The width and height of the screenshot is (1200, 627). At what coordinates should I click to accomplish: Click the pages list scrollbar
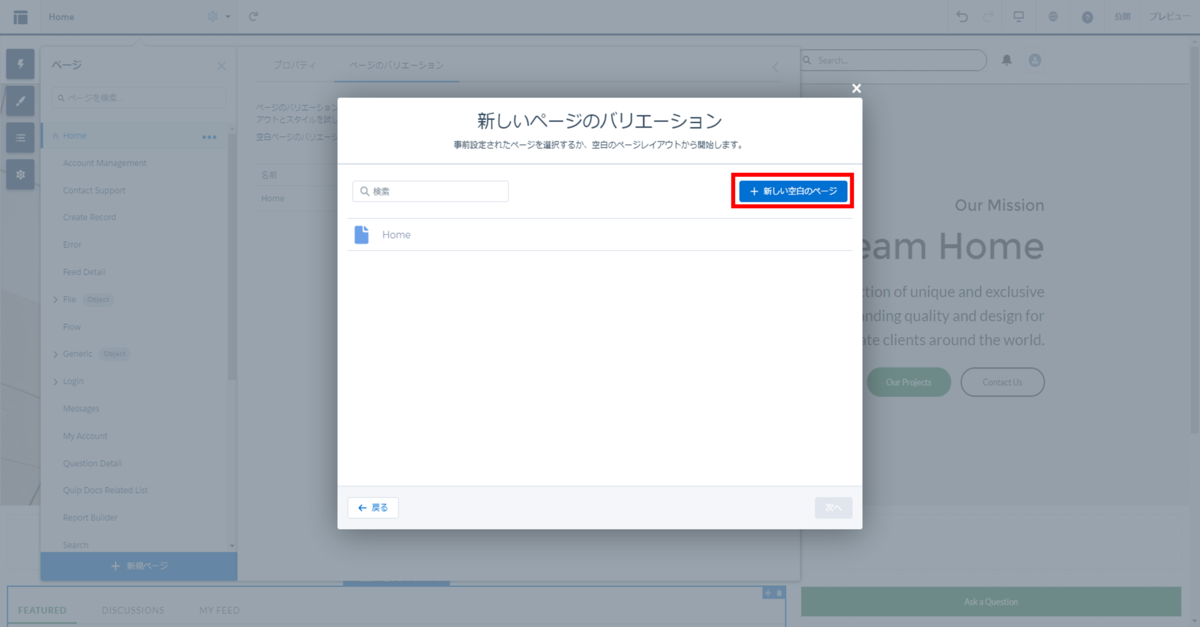(232, 255)
